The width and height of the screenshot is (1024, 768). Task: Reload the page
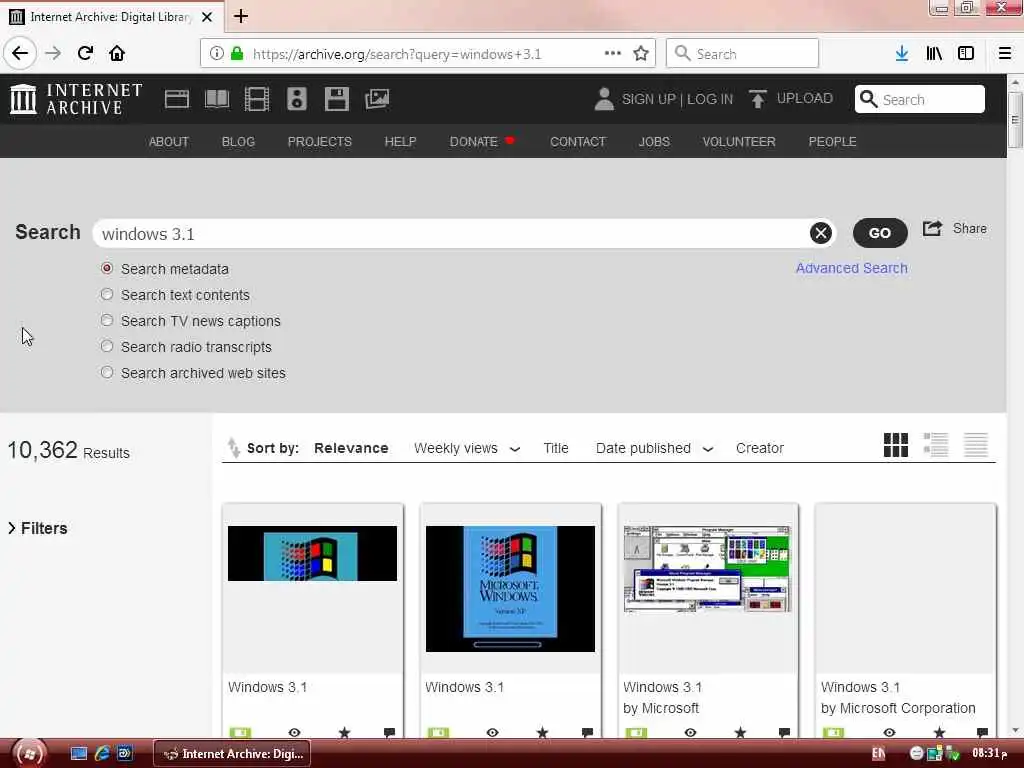point(86,54)
